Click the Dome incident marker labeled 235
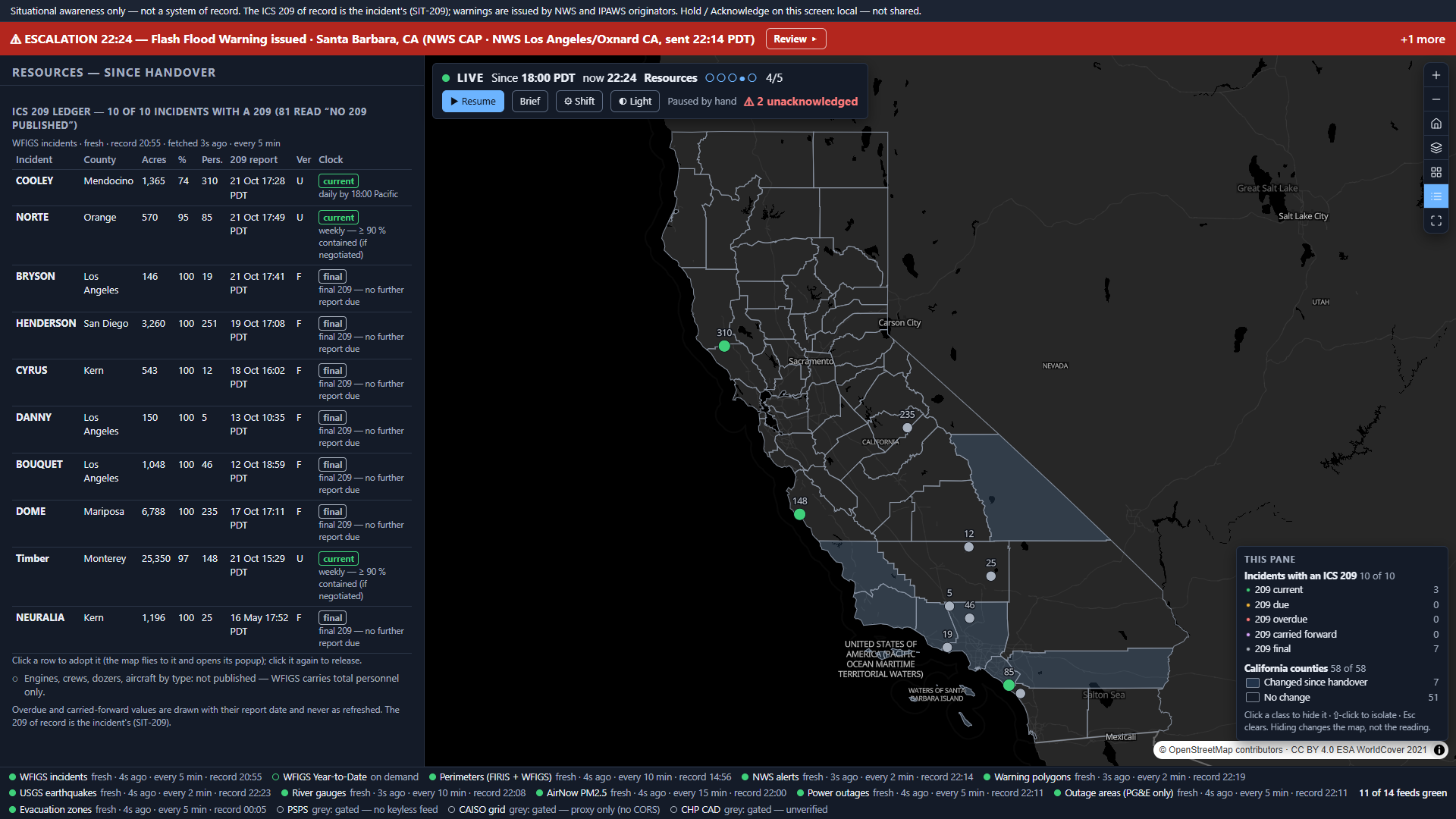Viewport: 1456px width, 819px height. 907,428
